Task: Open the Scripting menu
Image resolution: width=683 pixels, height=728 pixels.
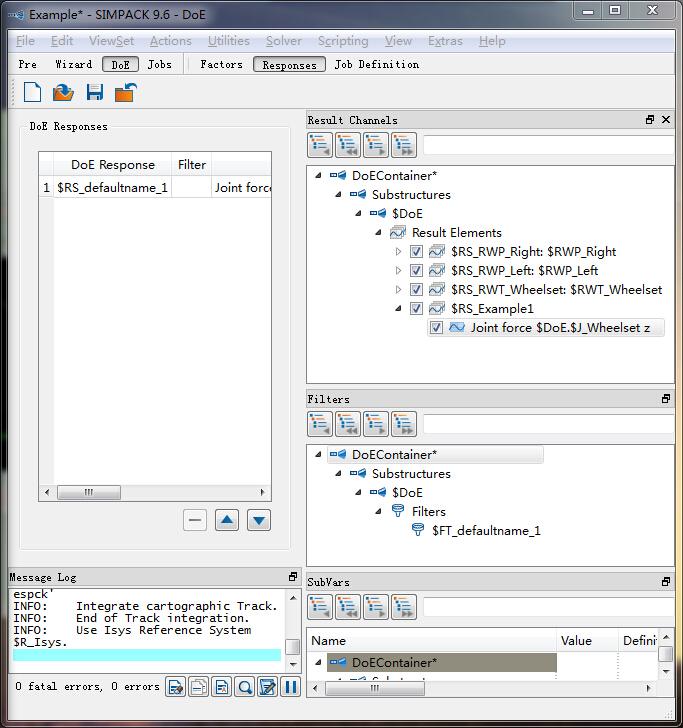Action: (x=343, y=41)
